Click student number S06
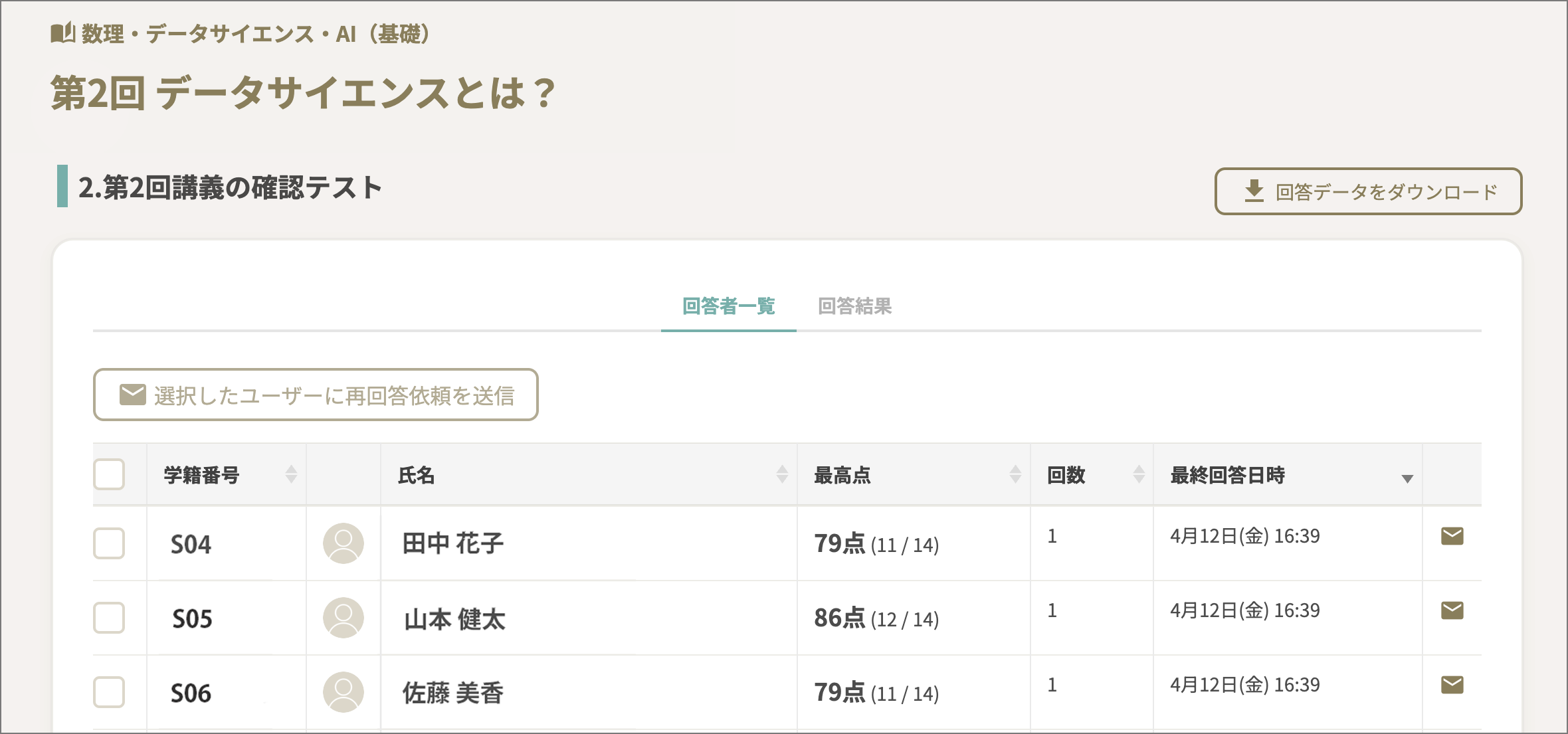Screen dimensions: 1568x734 [x=191, y=693]
